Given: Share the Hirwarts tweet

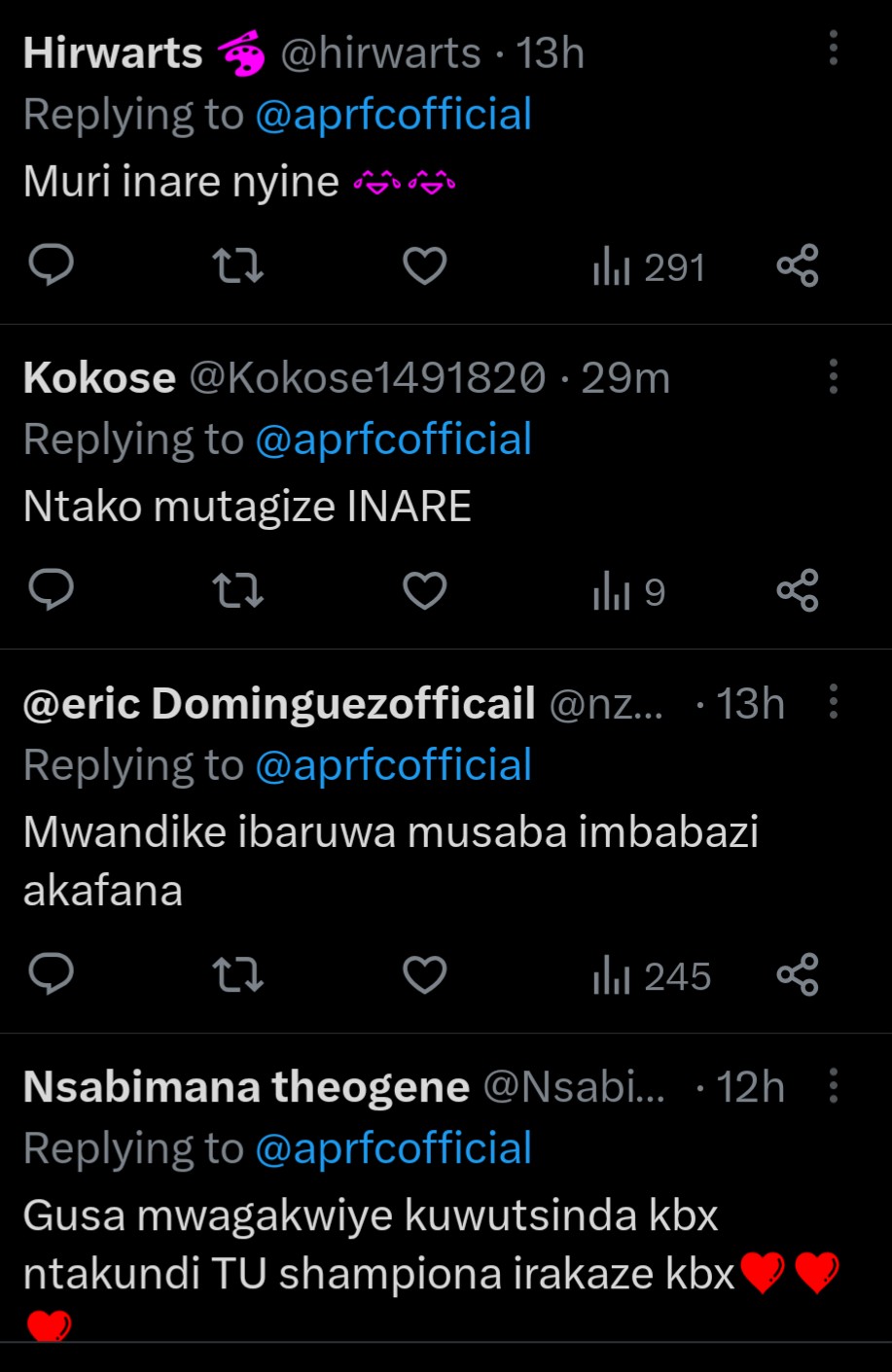Looking at the screenshot, I should (x=798, y=265).
